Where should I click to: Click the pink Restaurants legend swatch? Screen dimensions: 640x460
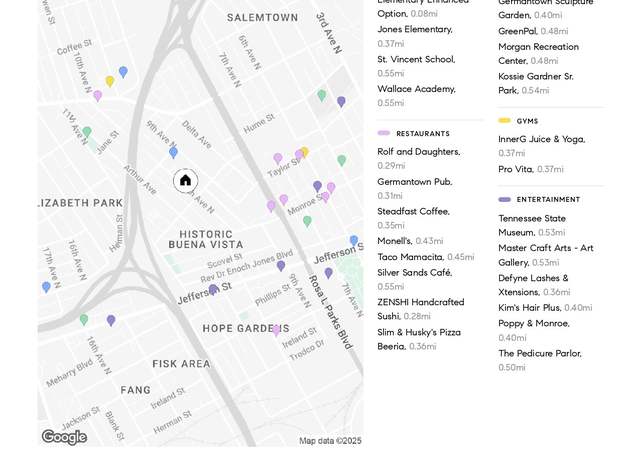pos(384,133)
